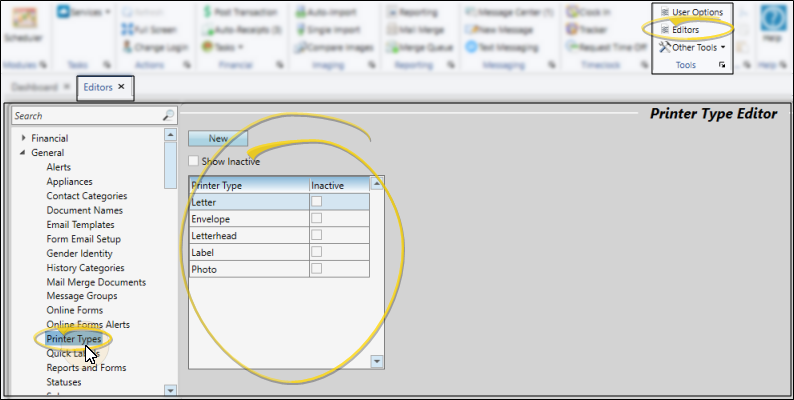Collapse the General tree node
This screenshot has width=794, height=400.
[x=22, y=153]
